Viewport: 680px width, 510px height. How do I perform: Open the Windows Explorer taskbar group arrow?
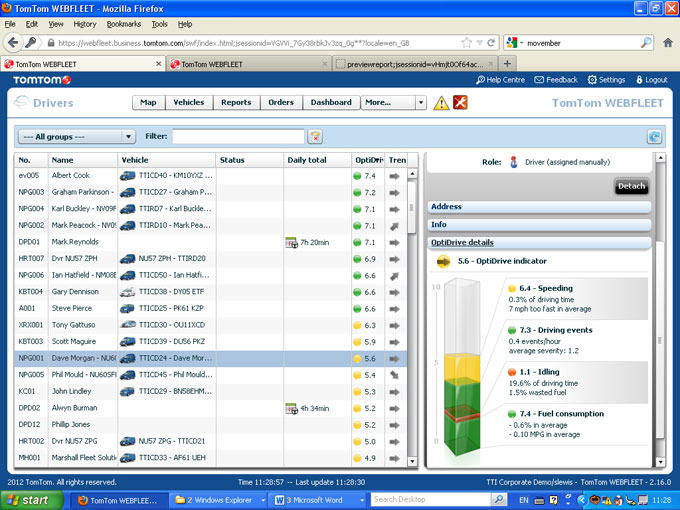click(263, 500)
